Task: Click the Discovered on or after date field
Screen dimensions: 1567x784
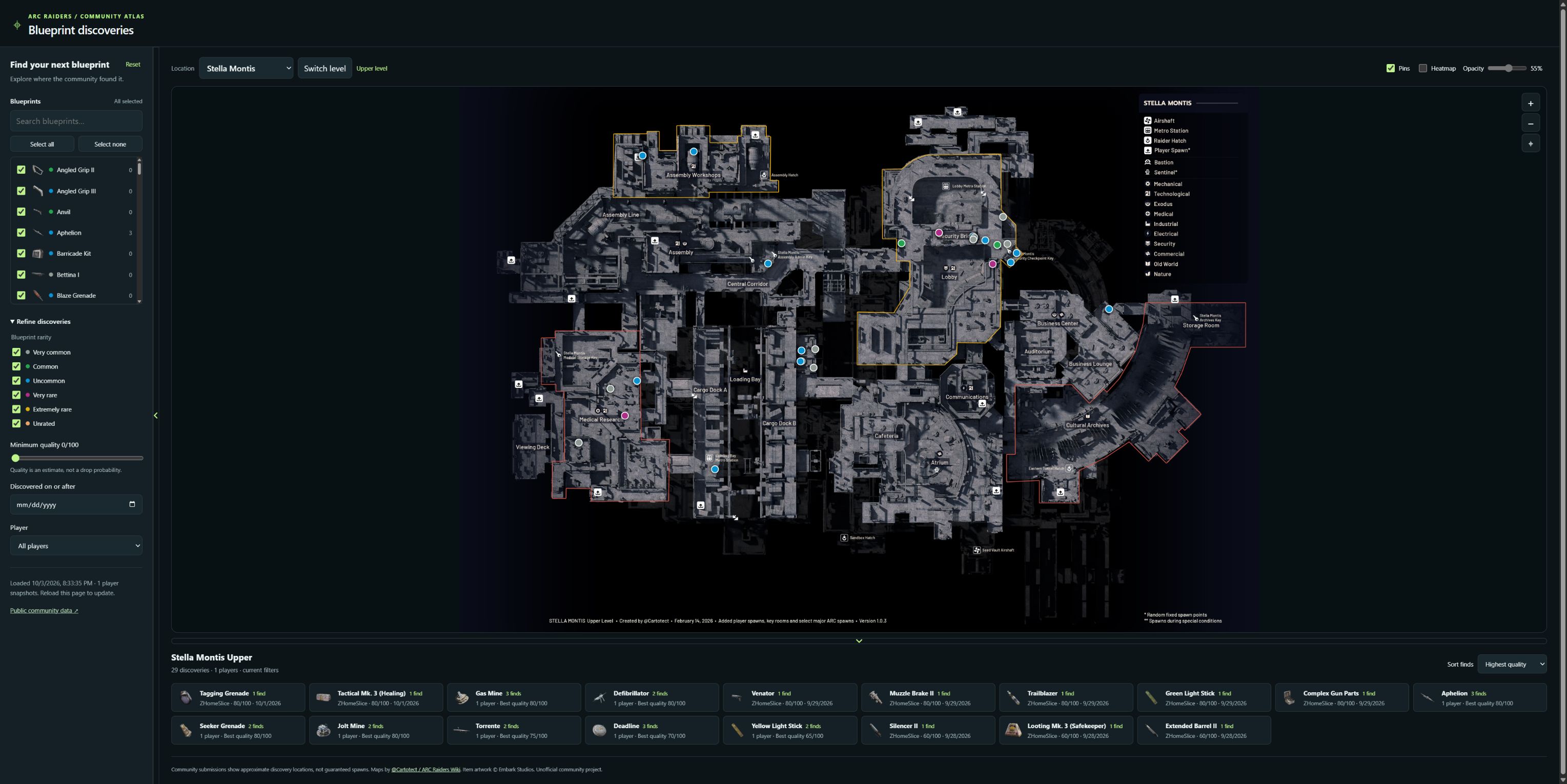Action: [76, 504]
